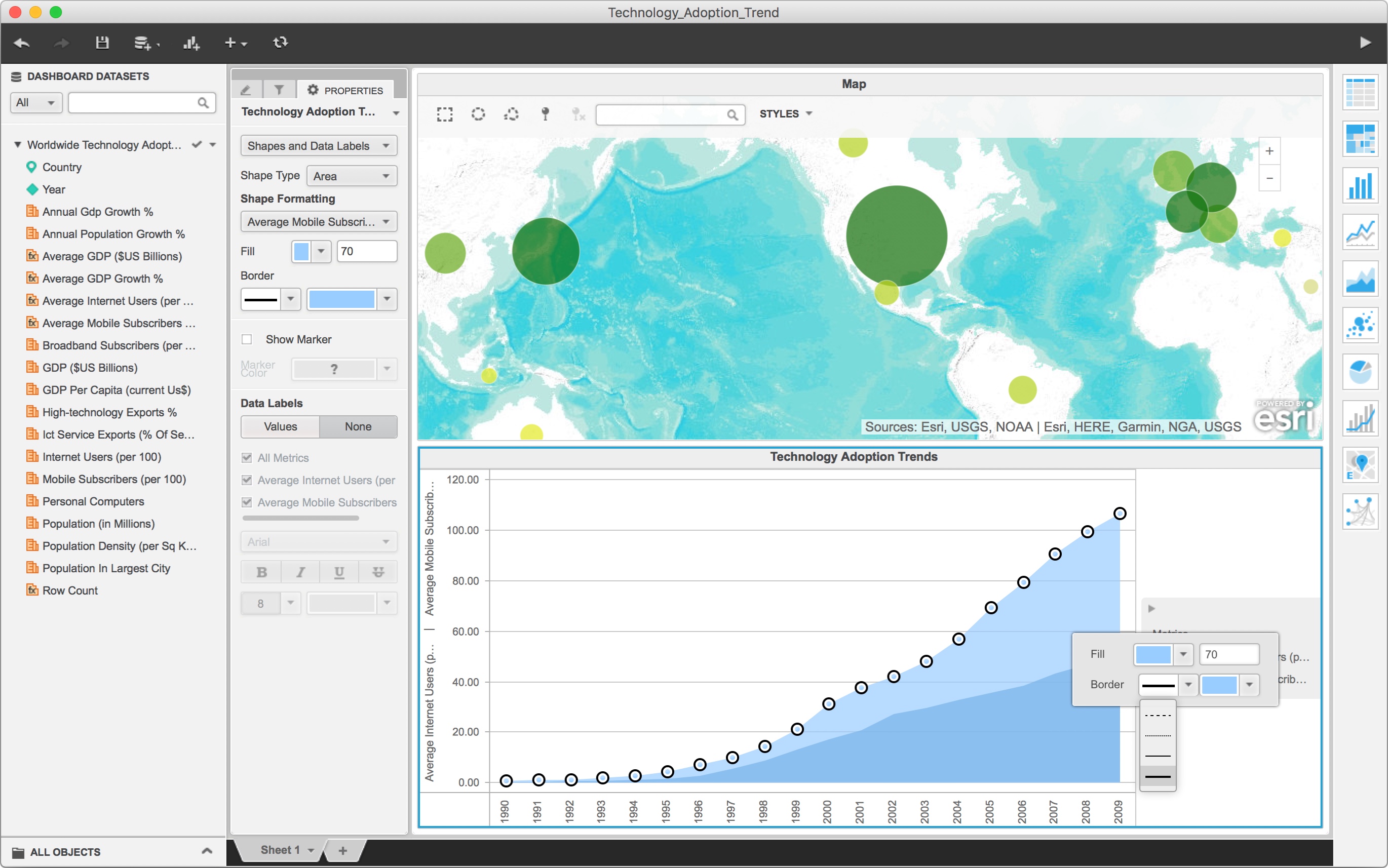Select the area chart visualization icon
Screen dimensions: 1388x868
tap(1360, 279)
